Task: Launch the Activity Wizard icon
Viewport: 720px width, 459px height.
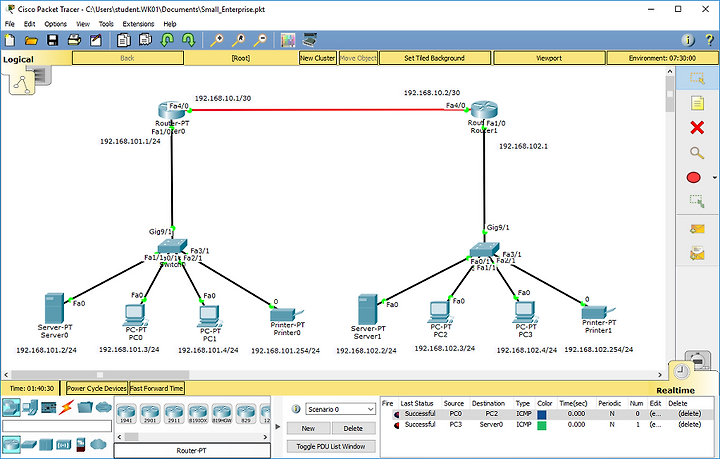Action: [x=96, y=40]
